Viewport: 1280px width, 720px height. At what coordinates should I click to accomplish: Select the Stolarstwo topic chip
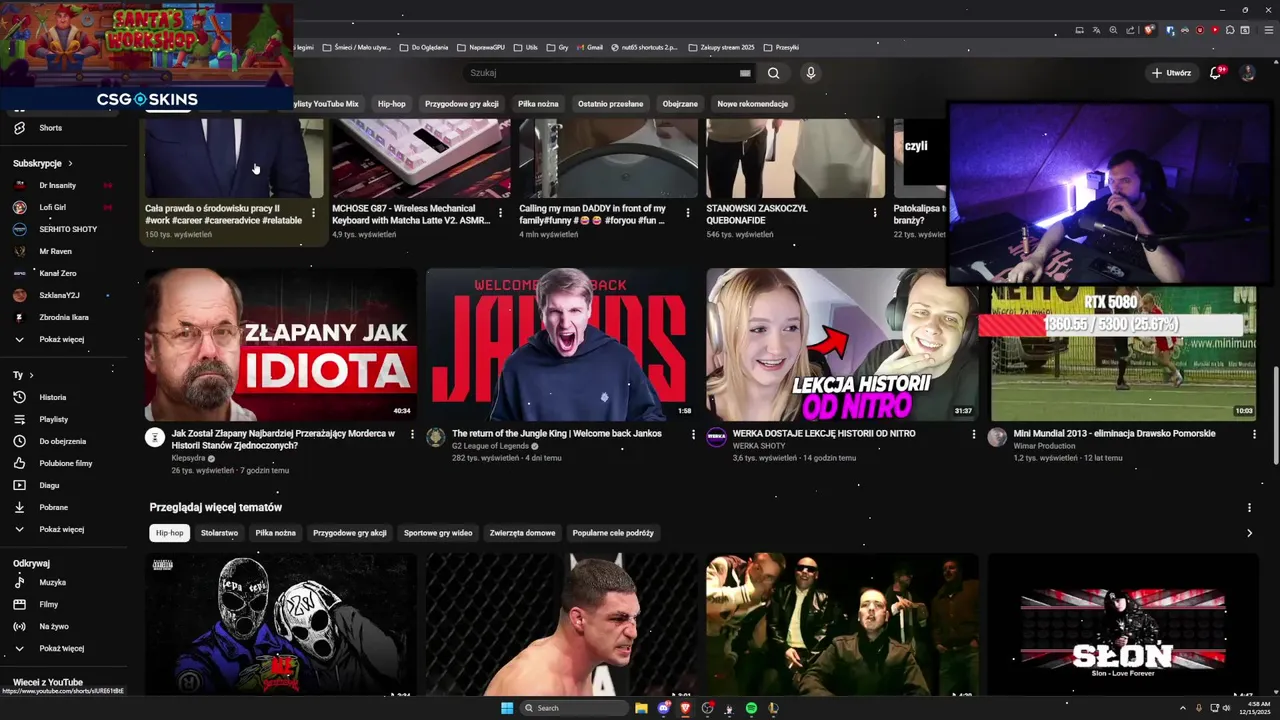(x=219, y=533)
